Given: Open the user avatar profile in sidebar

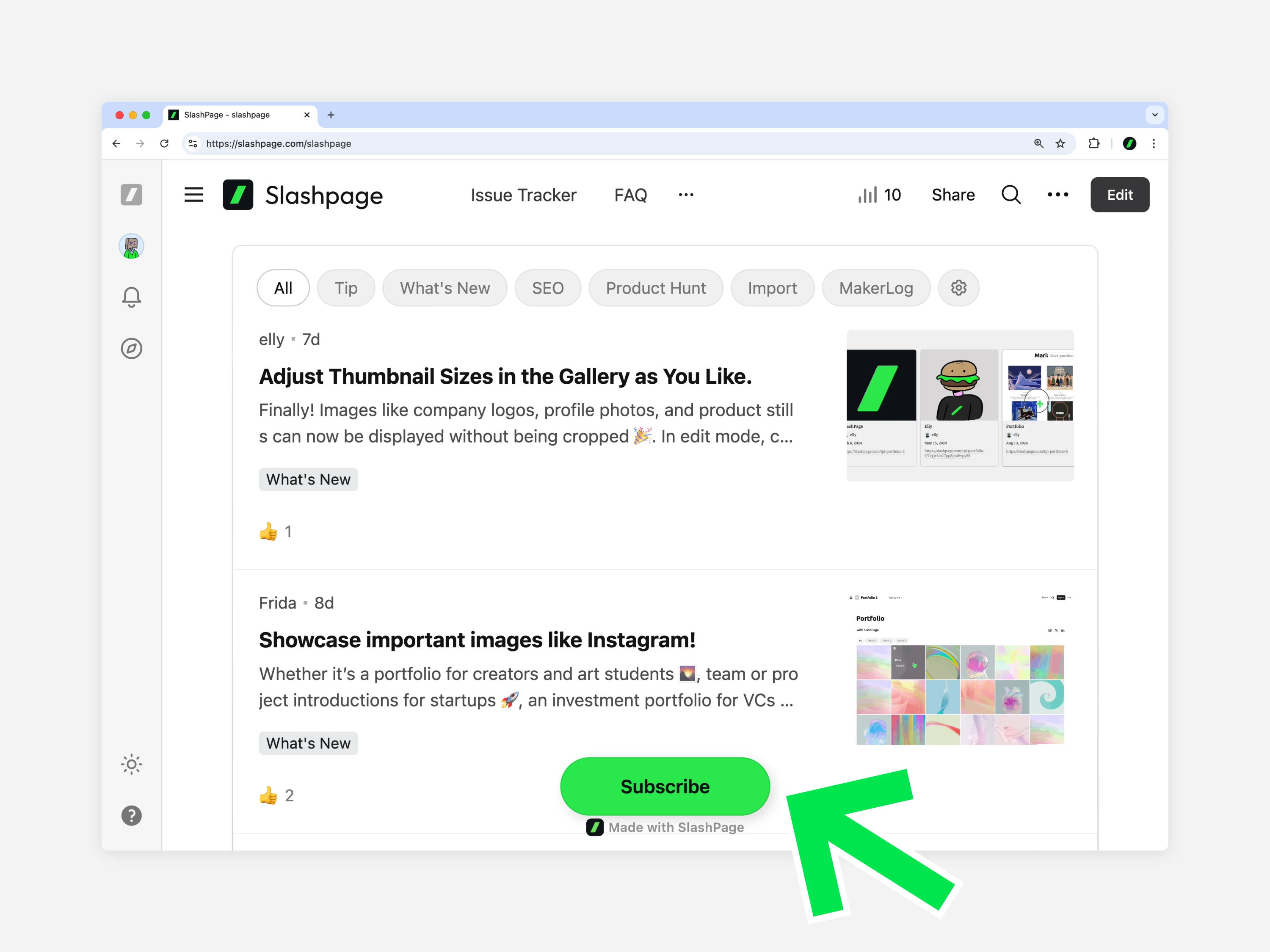Looking at the screenshot, I should click(132, 246).
